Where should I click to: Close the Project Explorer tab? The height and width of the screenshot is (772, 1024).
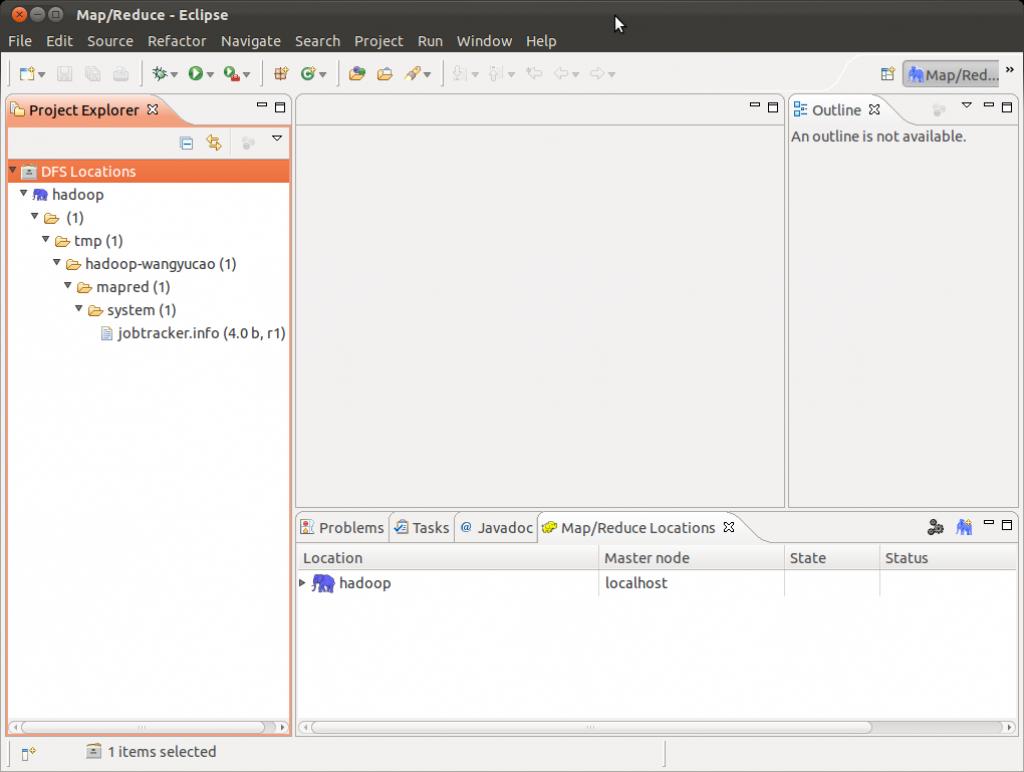coord(153,109)
